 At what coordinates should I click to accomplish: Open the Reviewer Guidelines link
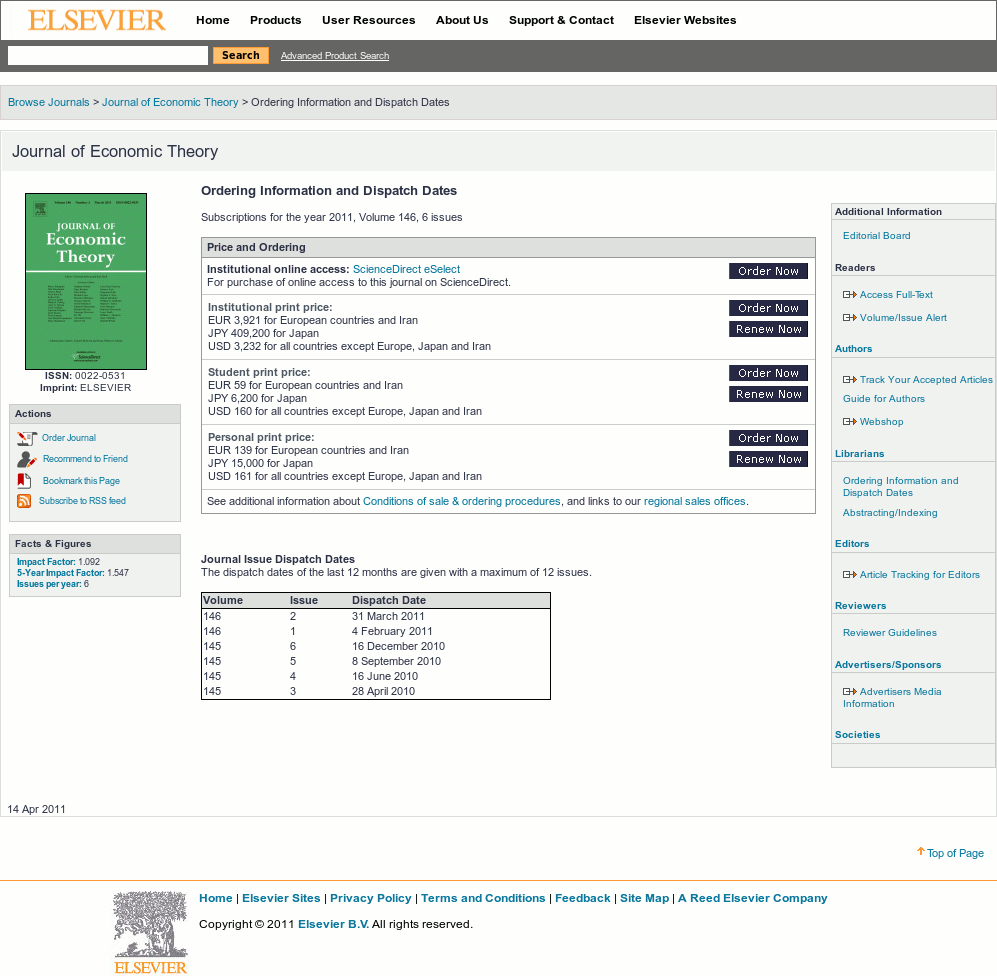tap(890, 633)
